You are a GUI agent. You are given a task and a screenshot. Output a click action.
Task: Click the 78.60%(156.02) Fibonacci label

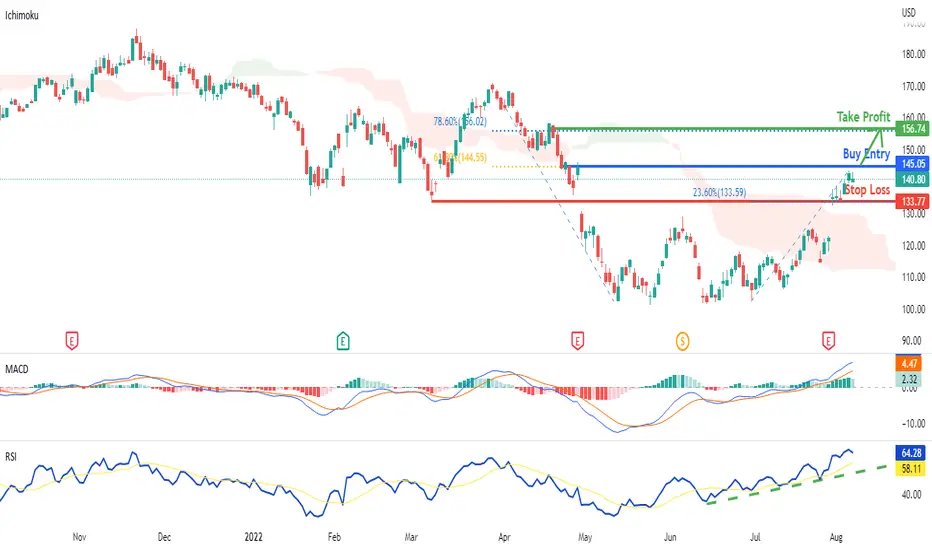(460, 121)
